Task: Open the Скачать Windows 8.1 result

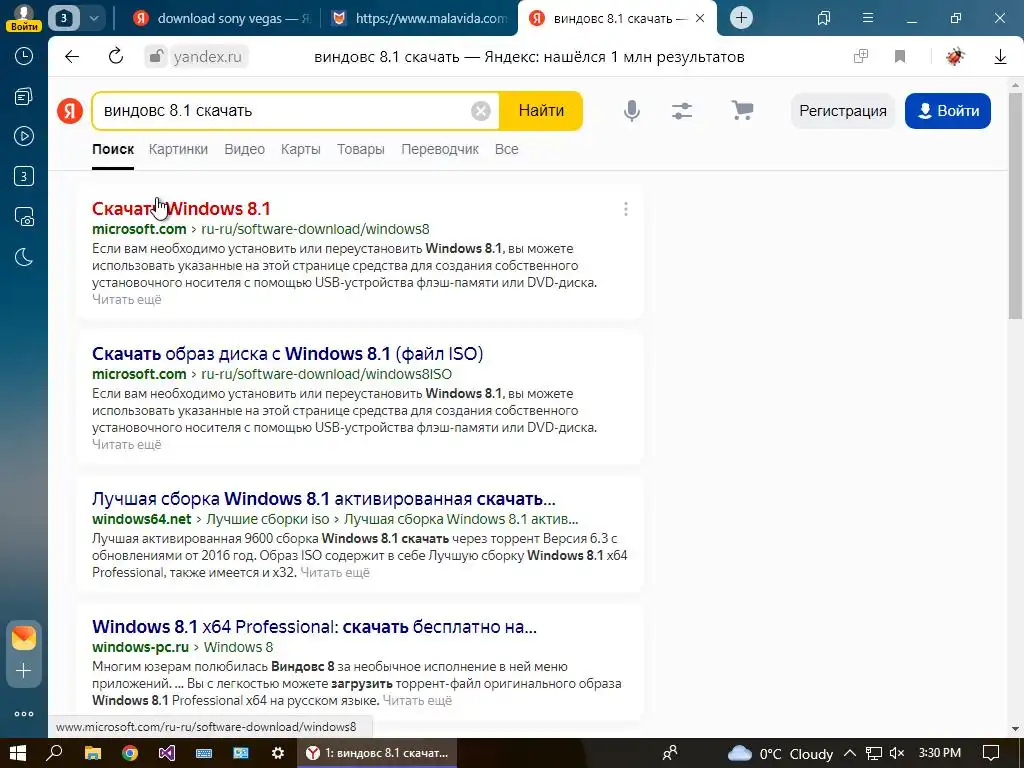Action: [x=181, y=208]
